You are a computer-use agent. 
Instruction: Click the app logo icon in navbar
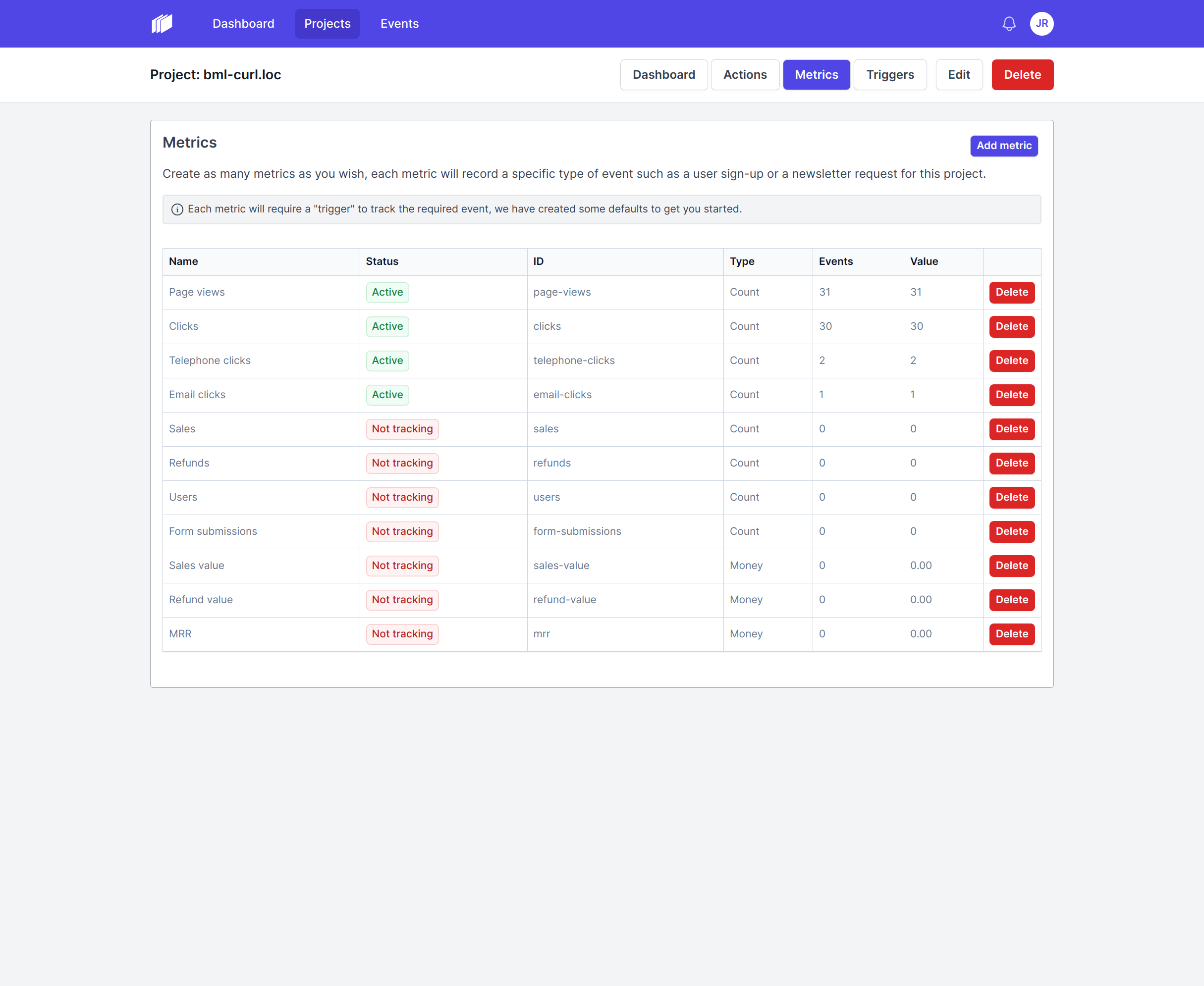click(x=162, y=24)
